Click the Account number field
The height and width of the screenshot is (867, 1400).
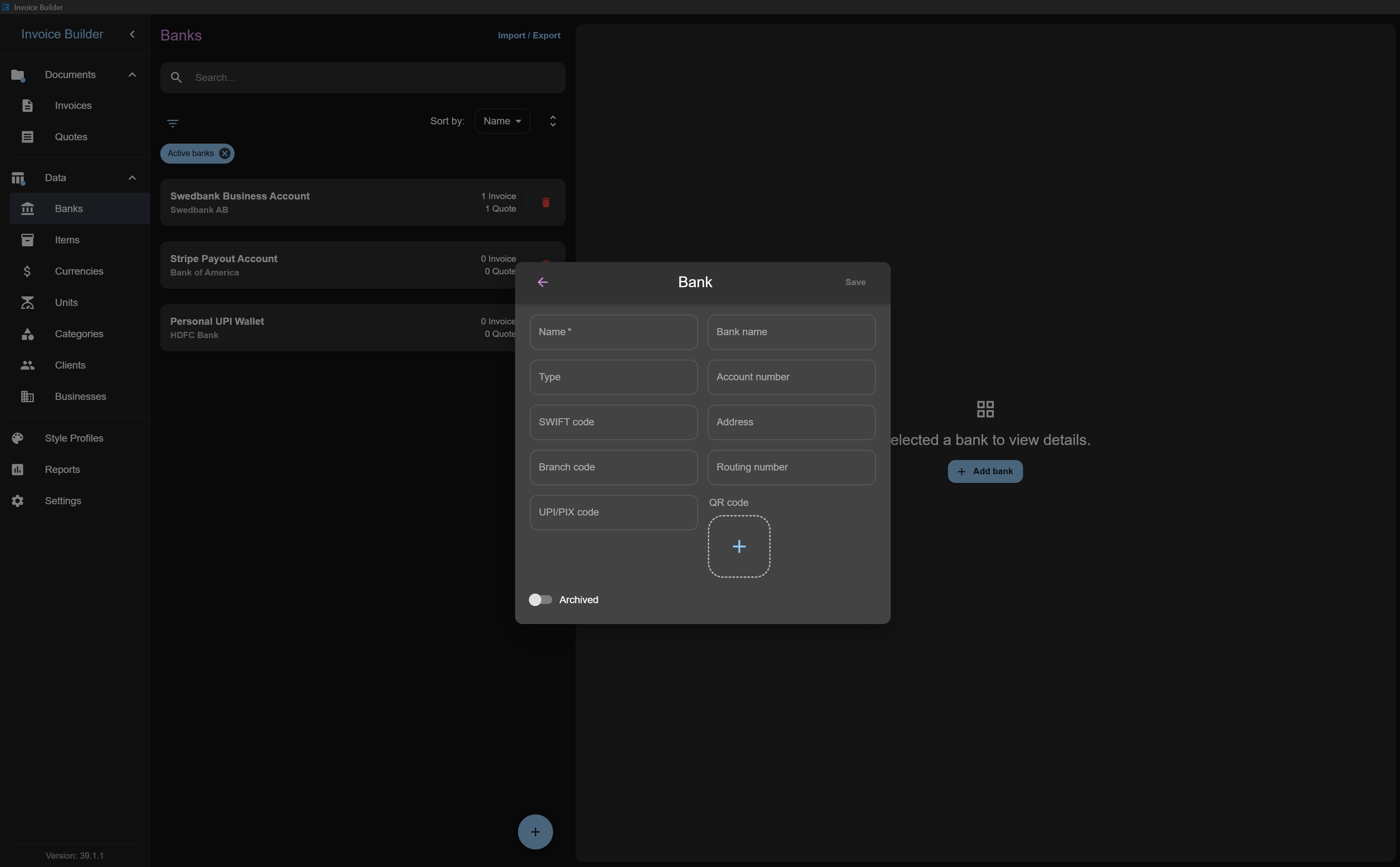[791, 377]
